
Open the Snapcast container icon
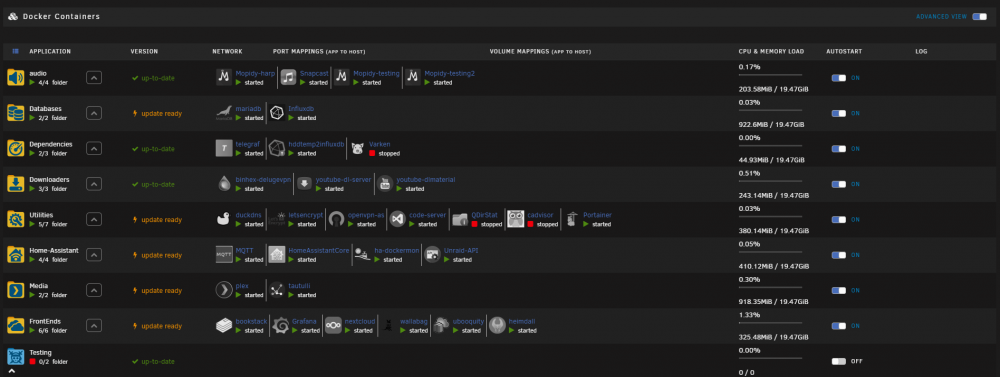point(288,77)
